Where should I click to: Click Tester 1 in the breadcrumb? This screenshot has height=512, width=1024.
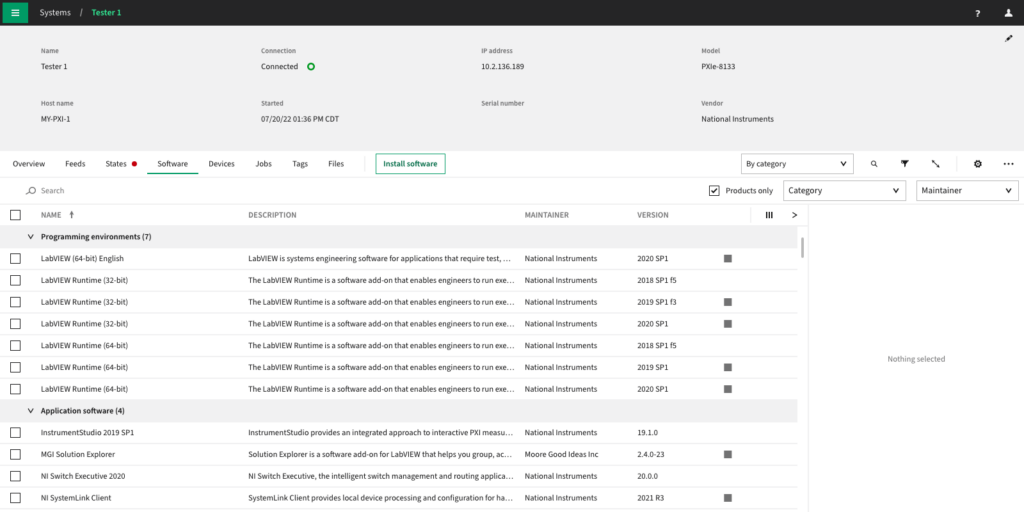tap(106, 12)
